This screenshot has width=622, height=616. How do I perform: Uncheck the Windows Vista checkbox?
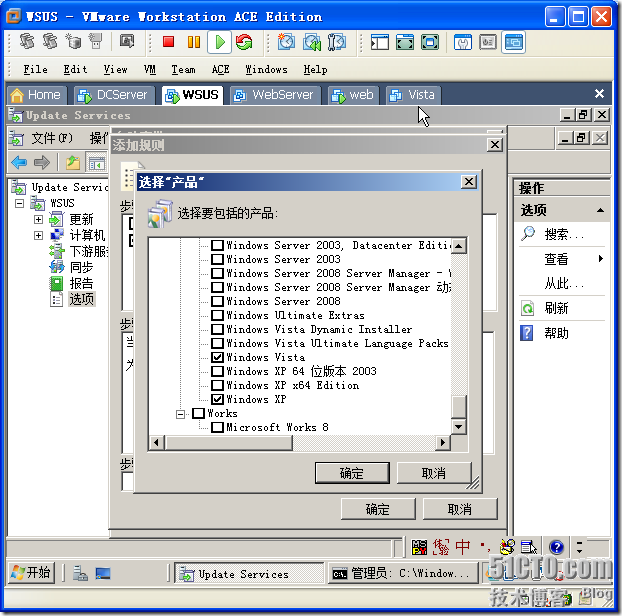pos(217,357)
